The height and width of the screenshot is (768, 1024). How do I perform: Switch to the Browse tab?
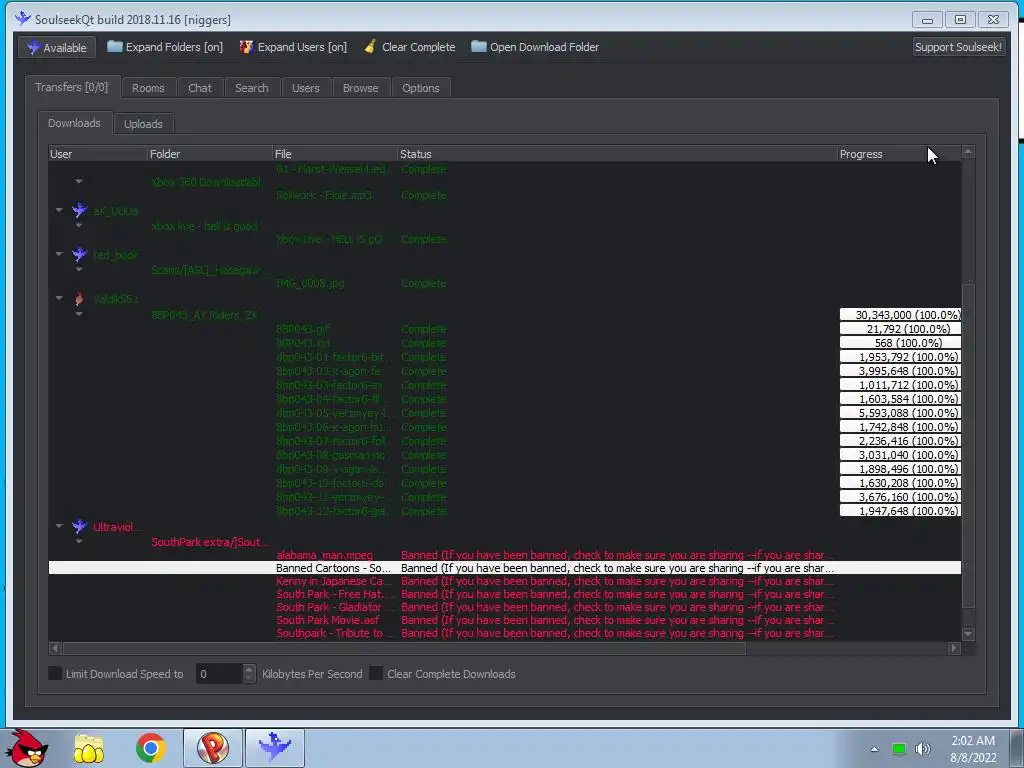pos(360,88)
